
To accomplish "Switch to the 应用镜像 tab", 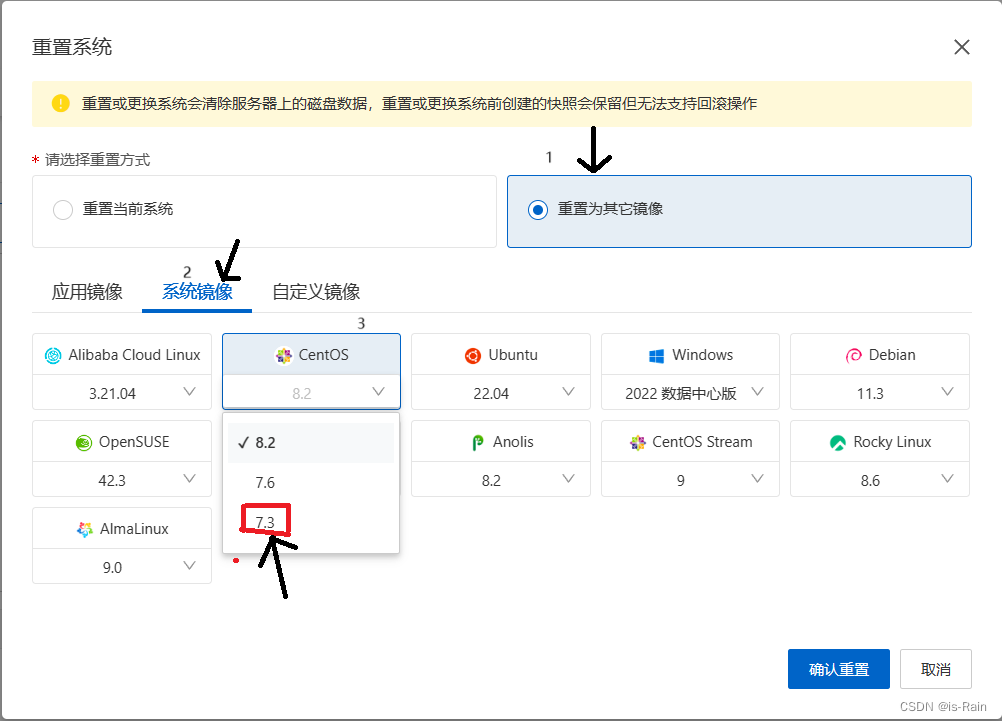I will click(x=87, y=292).
